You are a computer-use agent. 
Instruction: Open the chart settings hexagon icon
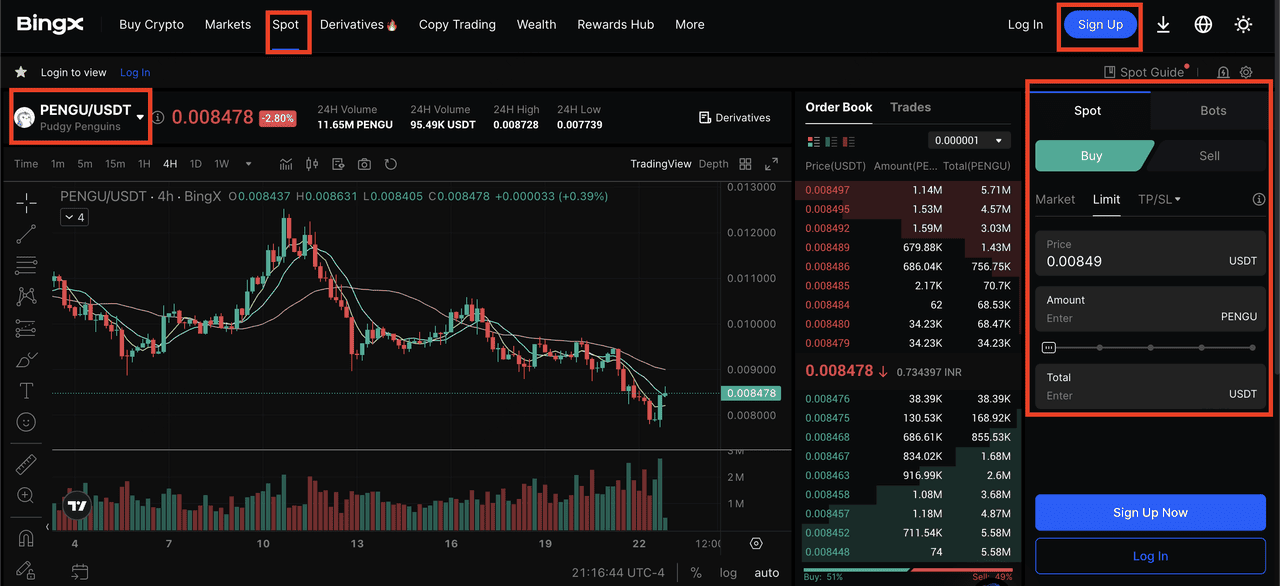coord(756,544)
